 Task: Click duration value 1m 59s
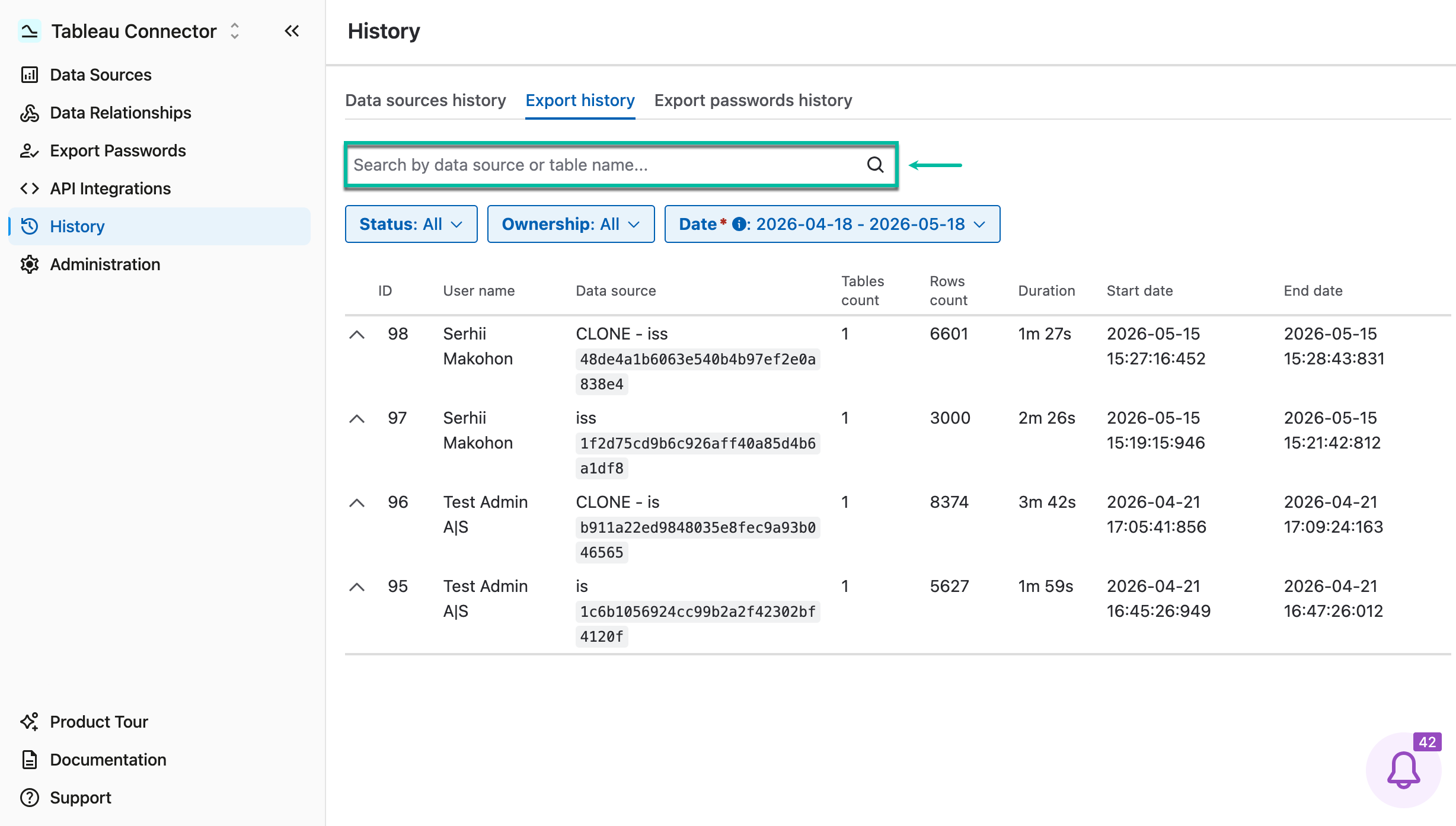[x=1046, y=586]
